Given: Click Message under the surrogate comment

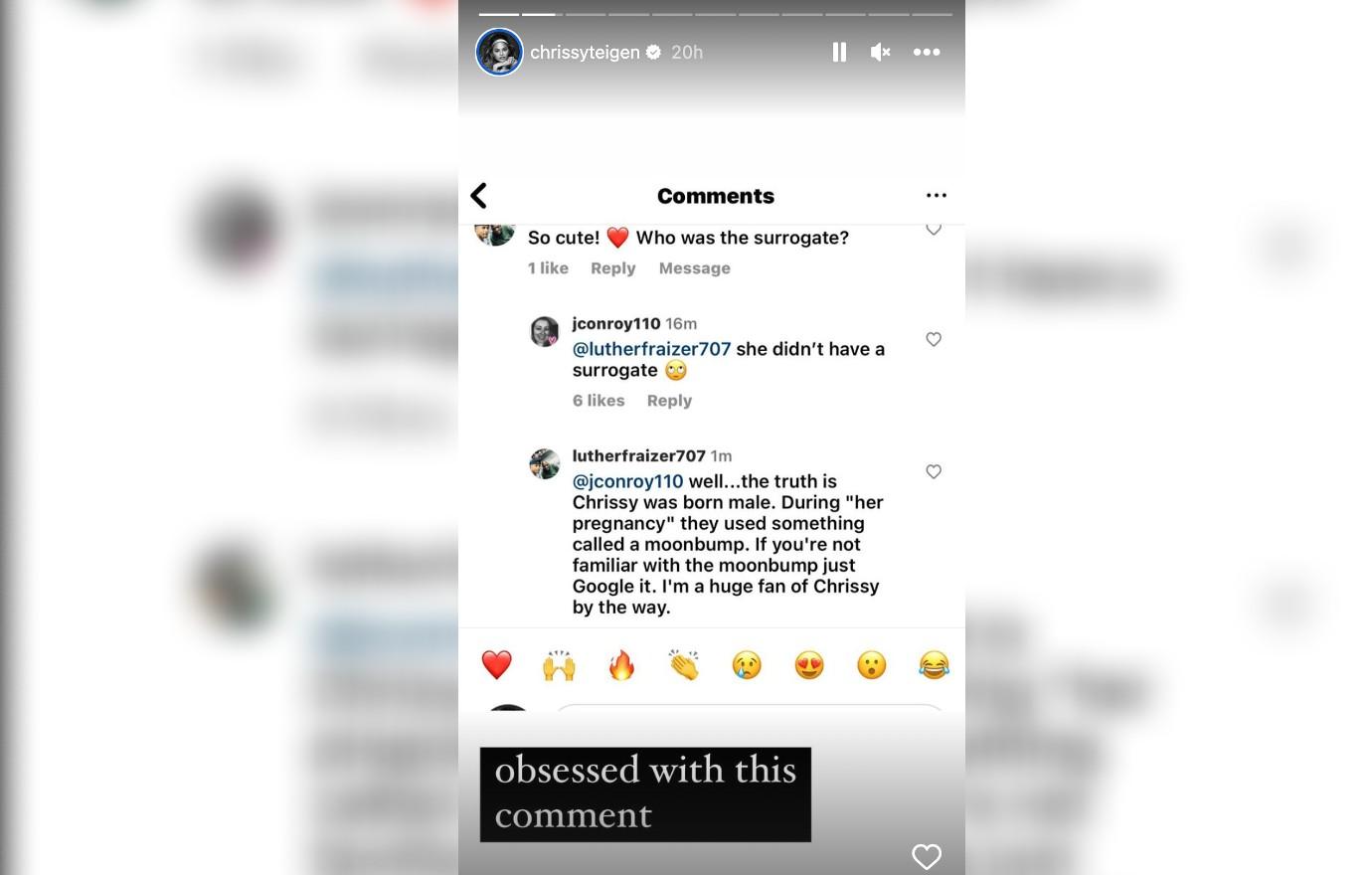Looking at the screenshot, I should tap(694, 268).
